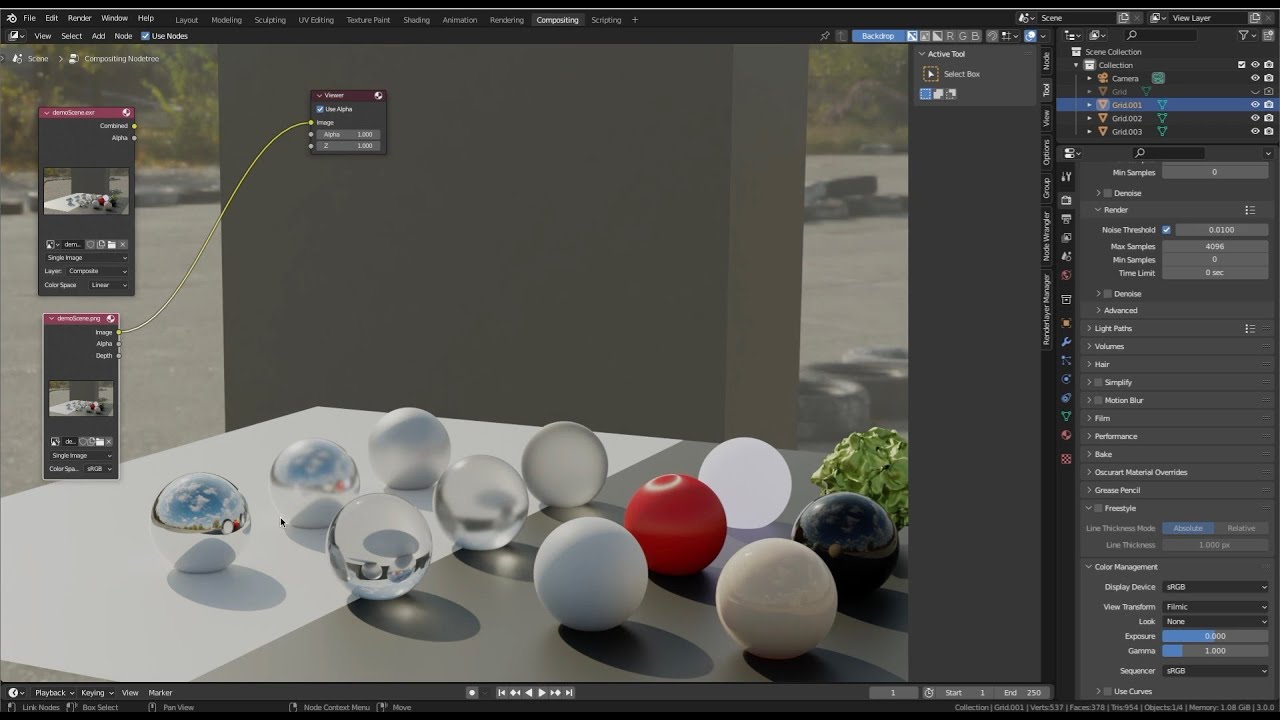The width and height of the screenshot is (1280, 720).
Task: Show only Blue backdrop channel
Action: (976, 36)
